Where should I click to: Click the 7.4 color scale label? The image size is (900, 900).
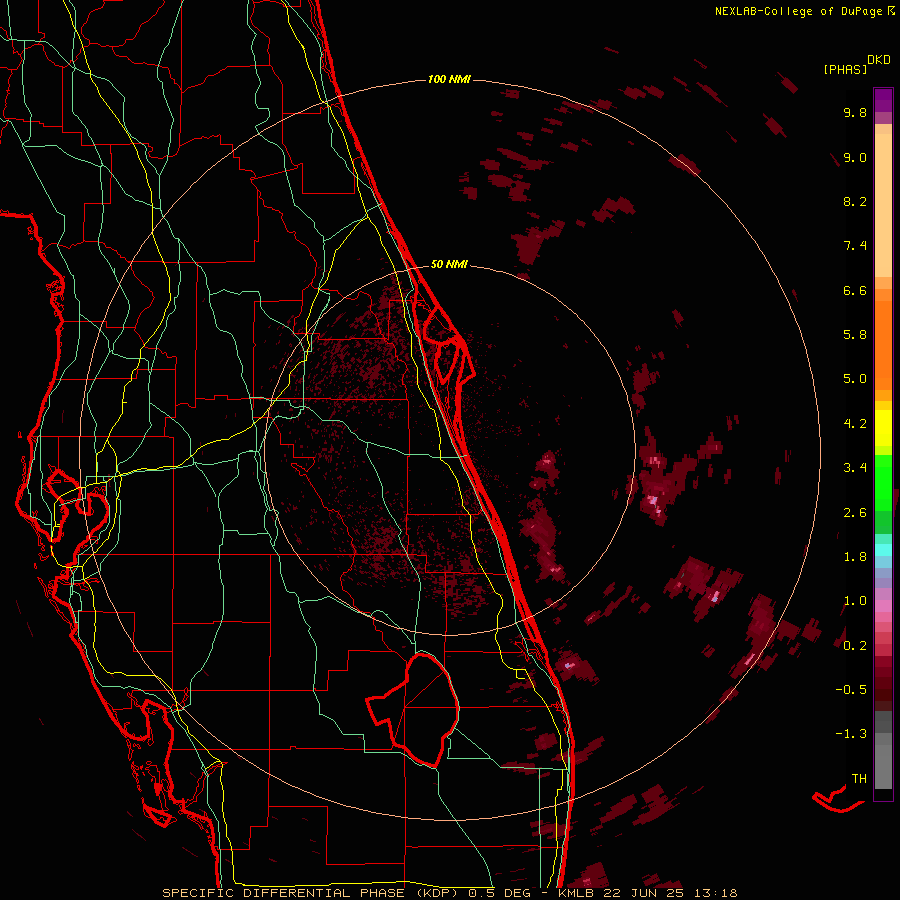pos(855,246)
